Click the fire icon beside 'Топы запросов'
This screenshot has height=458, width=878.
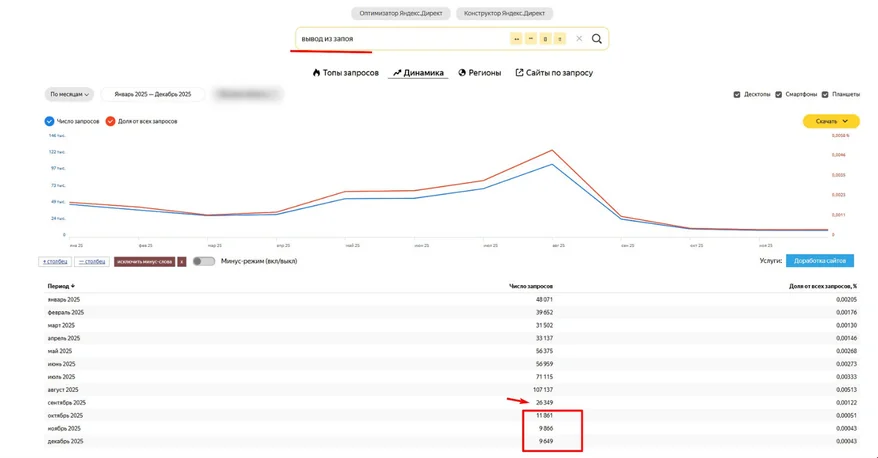pyautogui.click(x=316, y=73)
